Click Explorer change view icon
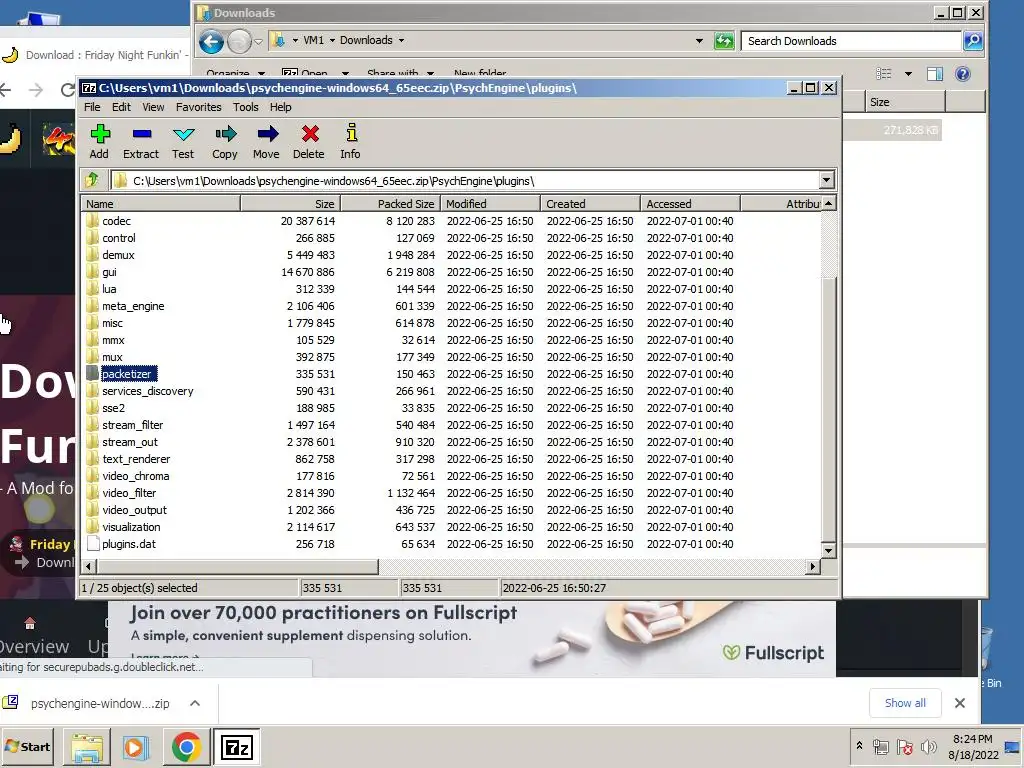This screenshot has height=768, width=1024. click(x=884, y=74)
